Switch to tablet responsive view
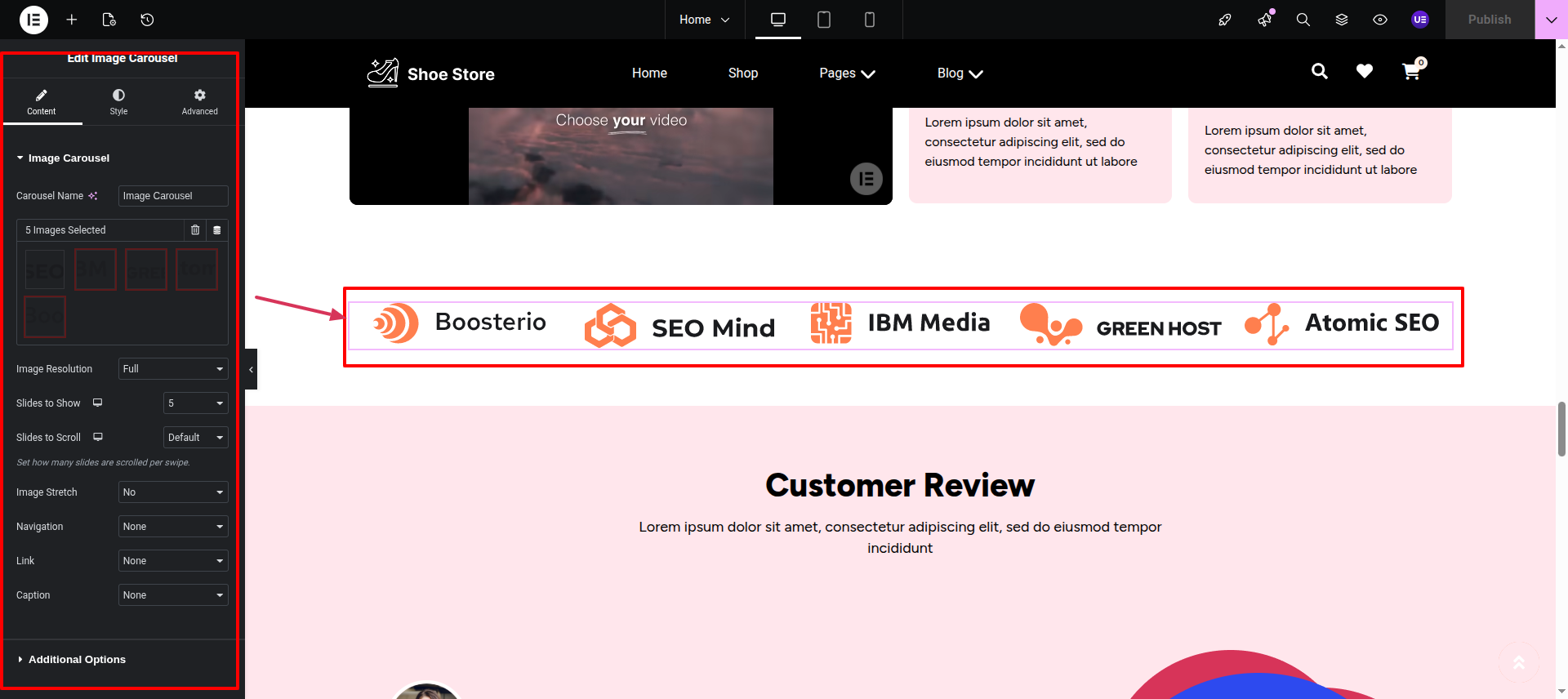Image resolution: width=1568 pixels, height=699 pixels. pyautogui.click(x=824, y=20)
